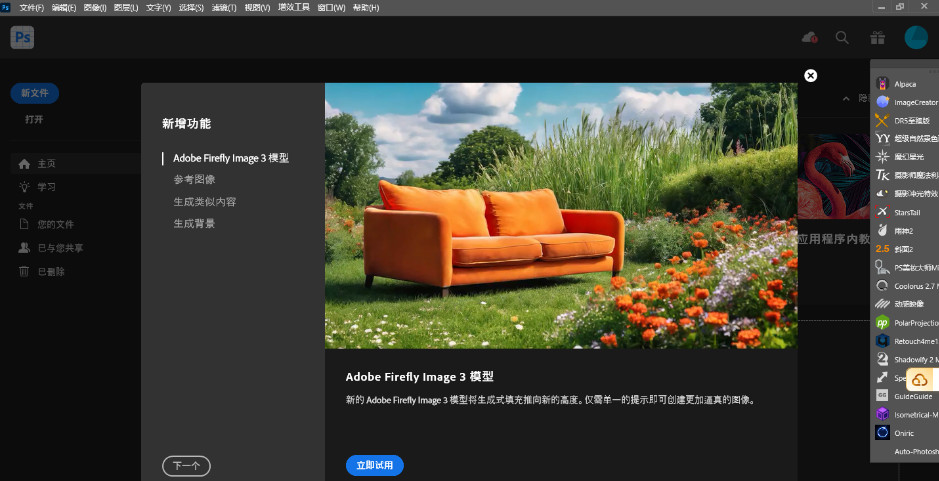Click the 2.5 orange plugin icon

[x=882, y=249]
